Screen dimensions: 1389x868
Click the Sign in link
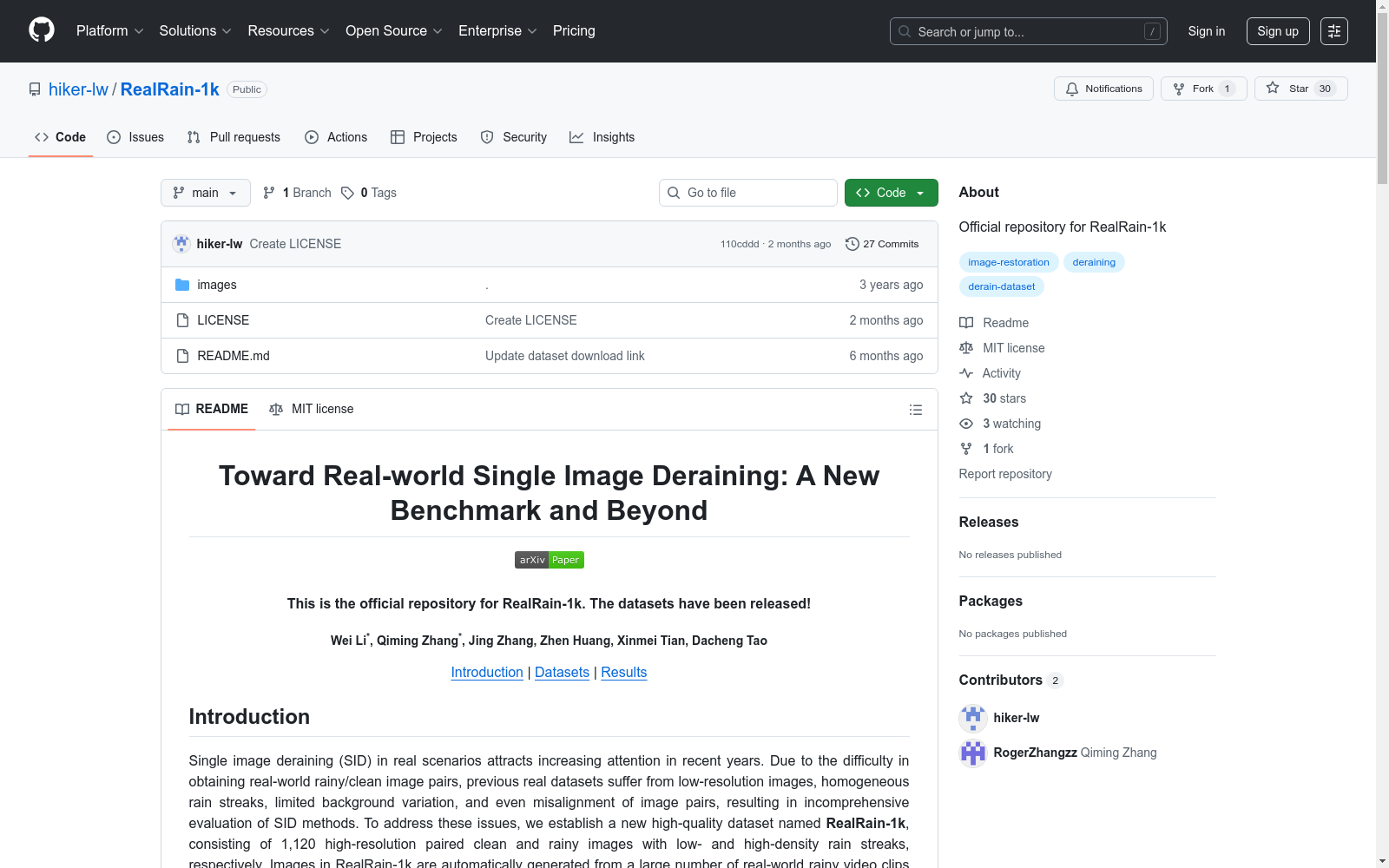1207,31
